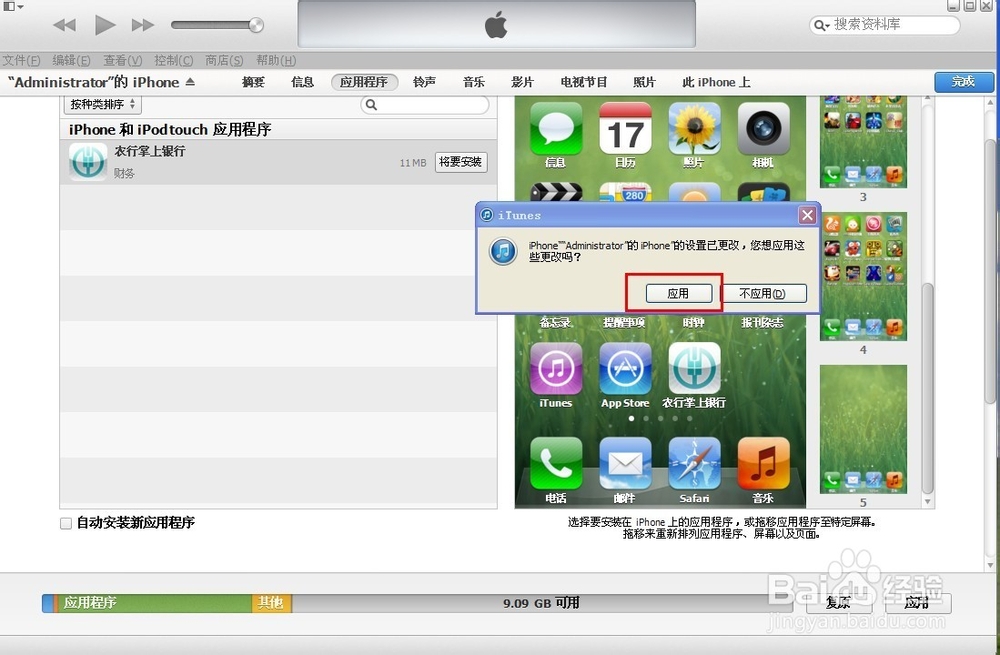Select home screen page thumbnail 5
1000x655 pixels.
[863, 429]
